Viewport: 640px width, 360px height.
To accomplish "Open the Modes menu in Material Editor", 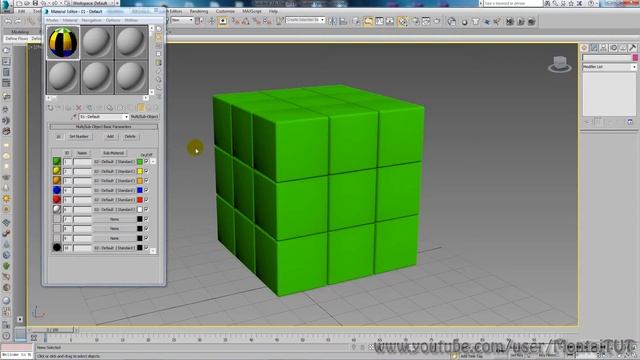I will (52, 20).
